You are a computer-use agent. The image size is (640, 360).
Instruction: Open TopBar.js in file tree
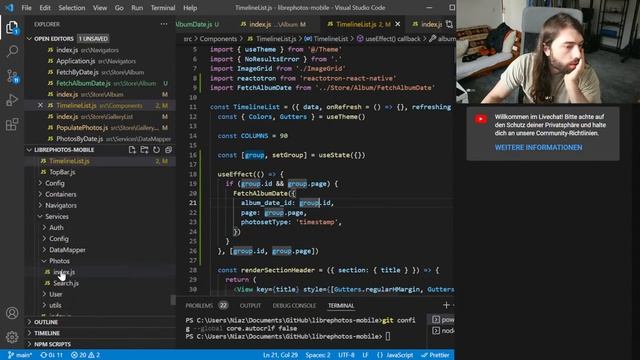point(62,172)
